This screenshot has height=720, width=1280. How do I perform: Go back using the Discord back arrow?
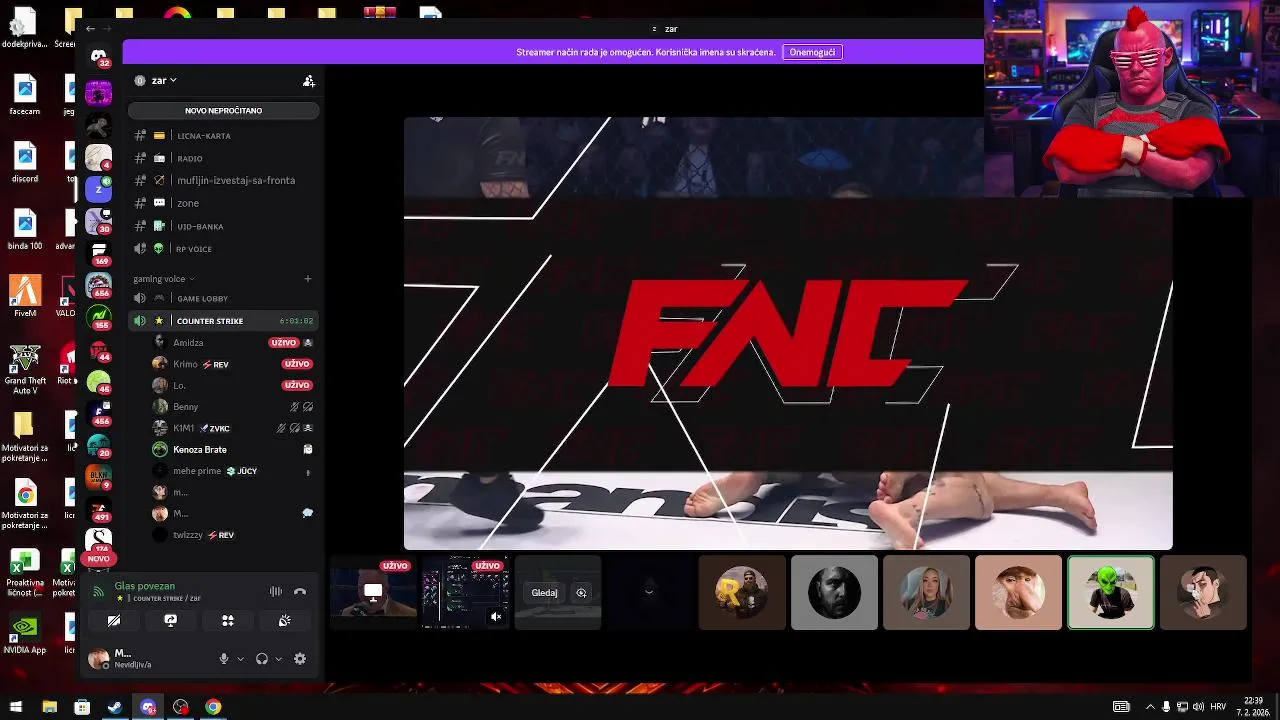91,29
